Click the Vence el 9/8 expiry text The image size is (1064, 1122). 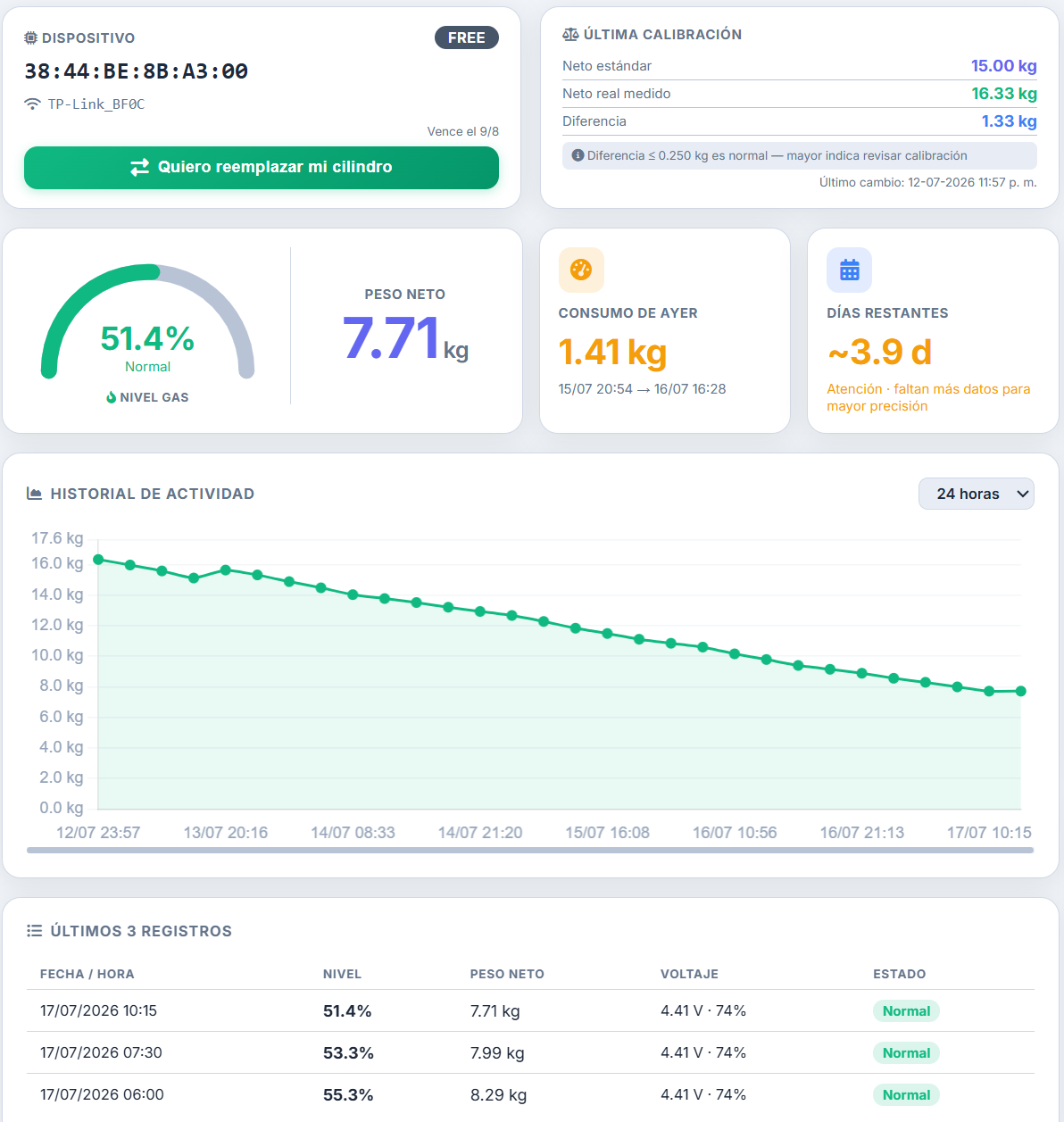click(x=463, y=131)
